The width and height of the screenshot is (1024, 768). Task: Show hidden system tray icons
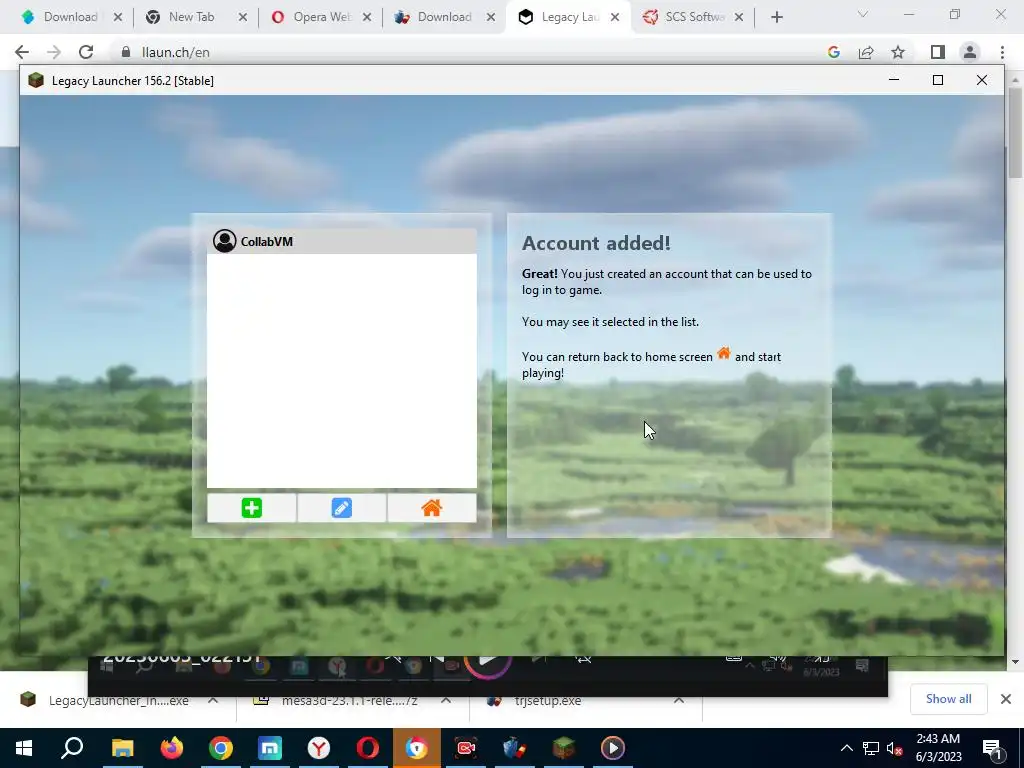pyautogui.click(x=846, y=748)
